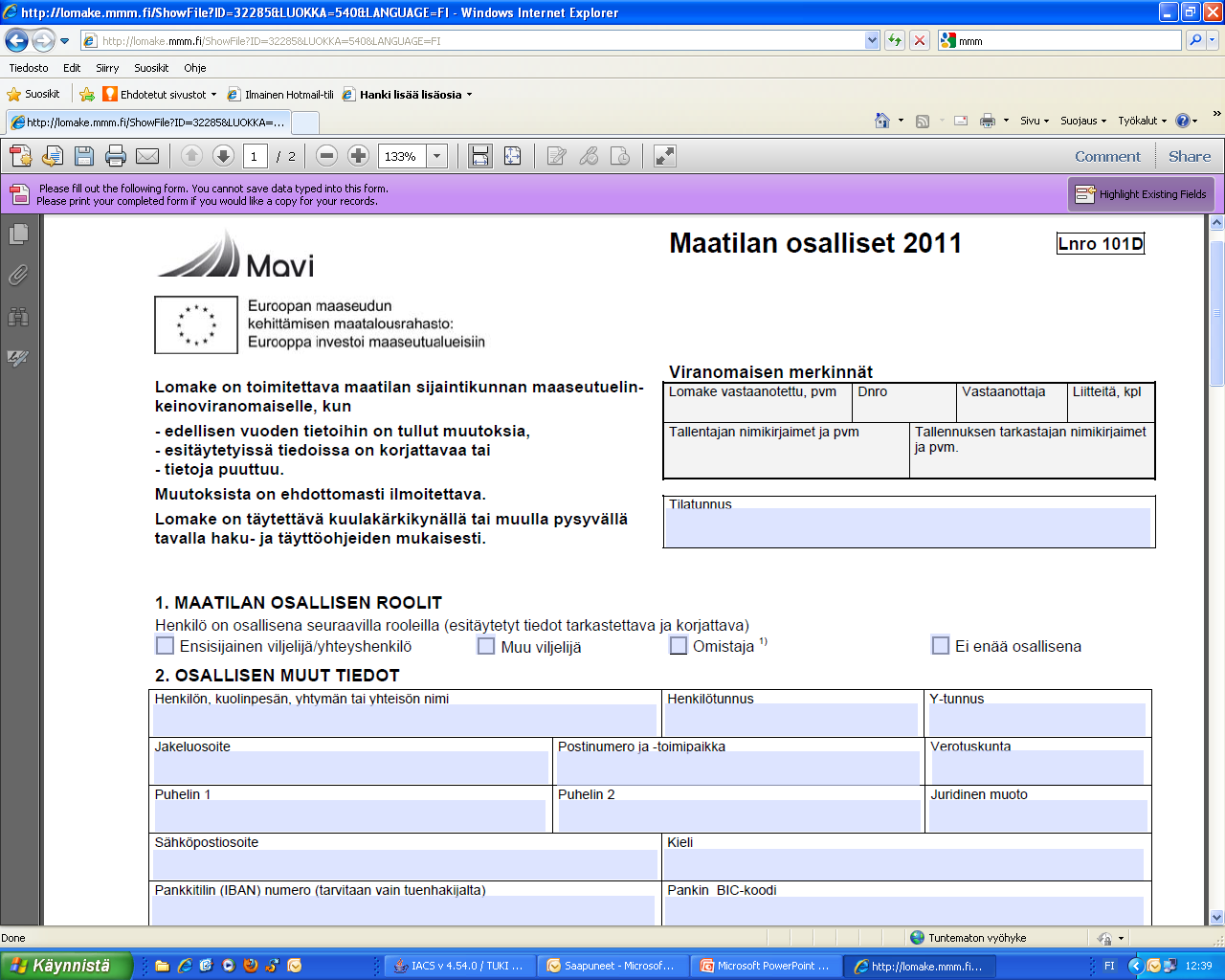Open the Edit menu
1225x980 pixels.
pos(72,68)
